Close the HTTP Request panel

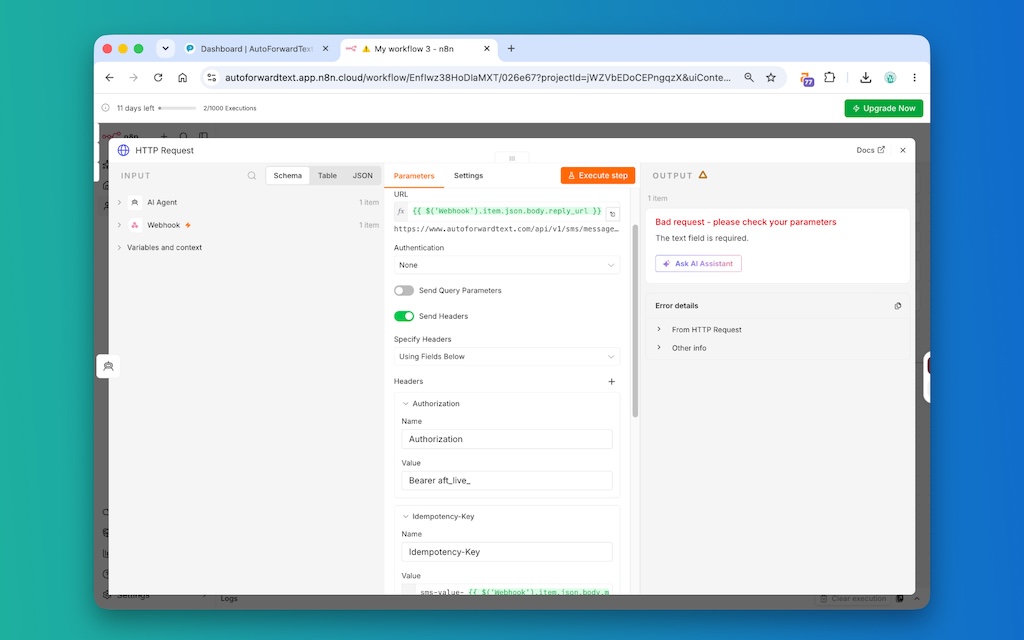tap(903, 150)
